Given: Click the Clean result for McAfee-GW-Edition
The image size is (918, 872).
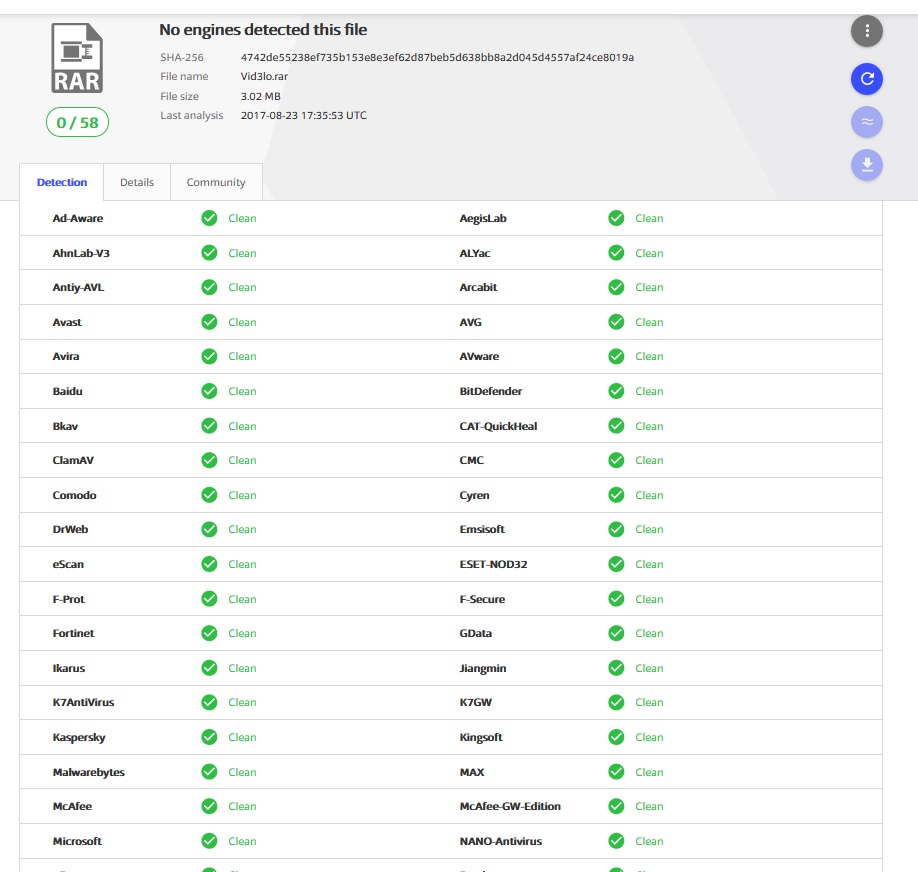Looking at the screenshot, I should (x=649, y=806).
